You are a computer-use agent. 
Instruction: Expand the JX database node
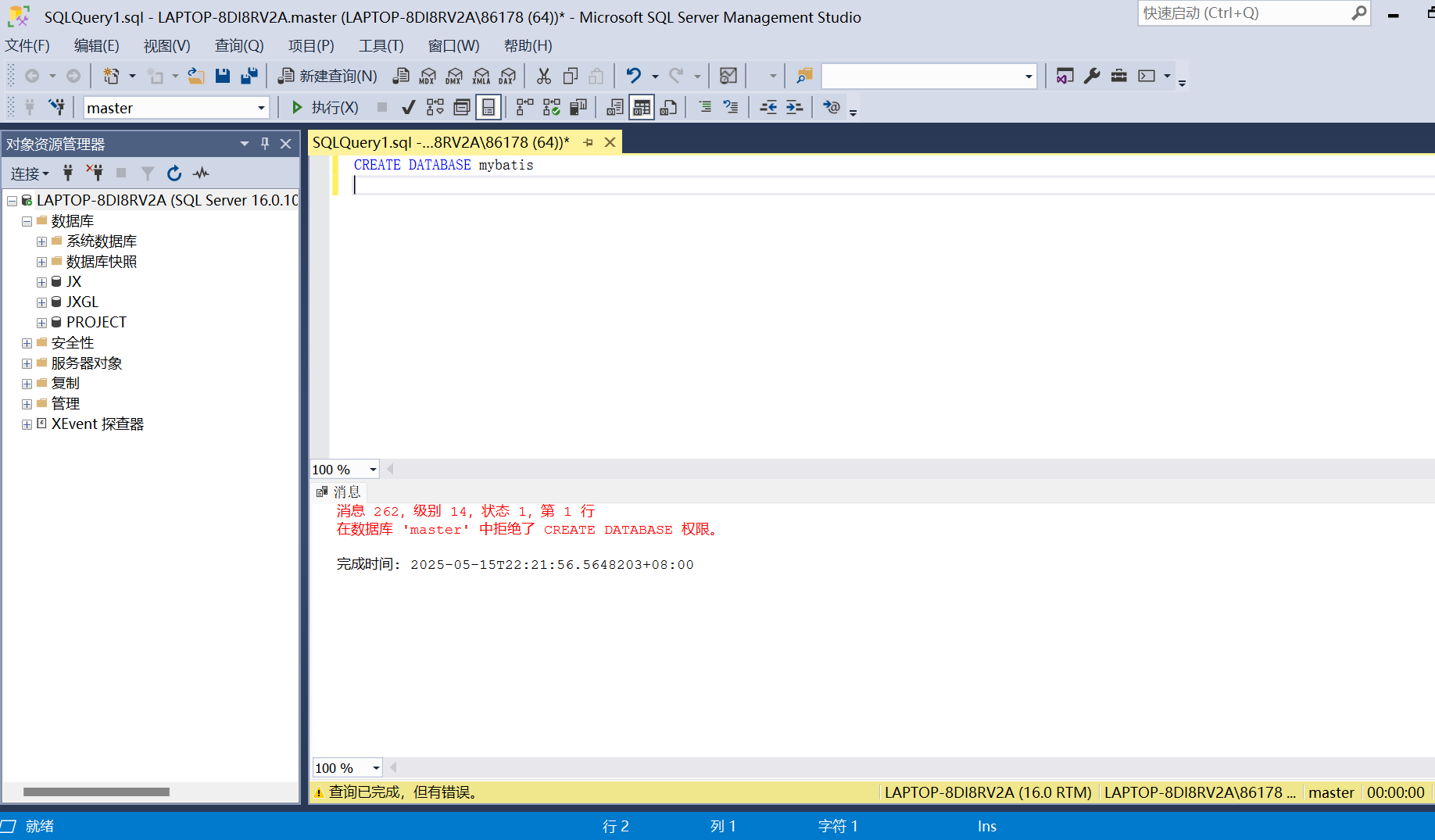pyautogui.click(x=41, y=282)
